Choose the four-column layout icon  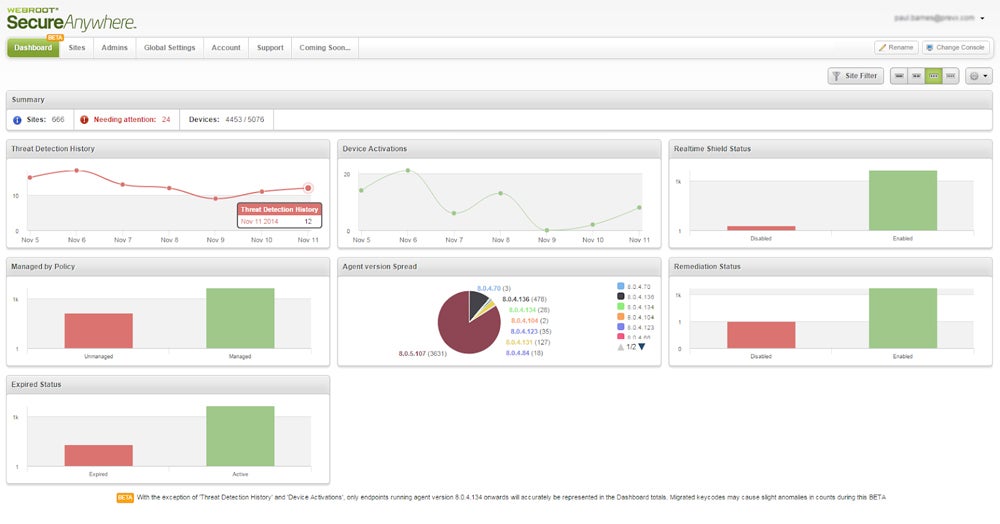(950, 76)
